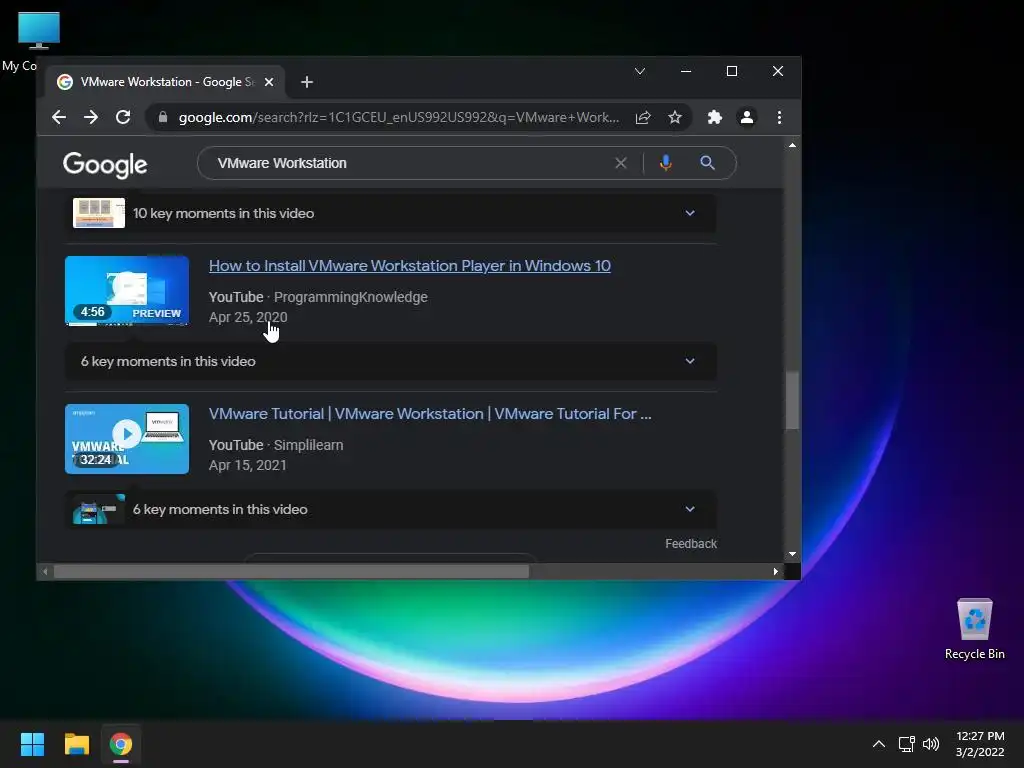Open a new tab with the plus button
1024x768 pixels.
307,82
